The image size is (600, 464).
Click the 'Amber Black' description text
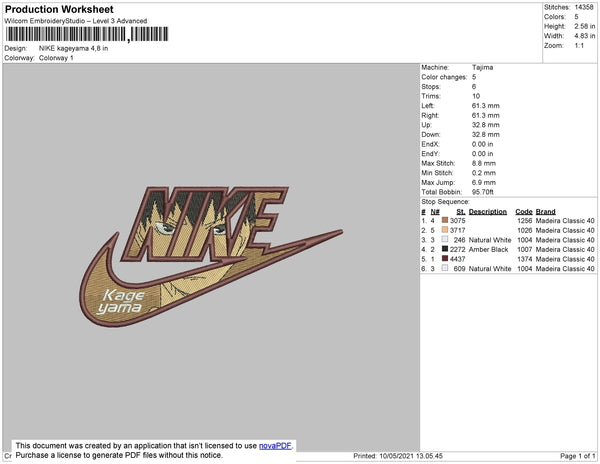point(489,249)
